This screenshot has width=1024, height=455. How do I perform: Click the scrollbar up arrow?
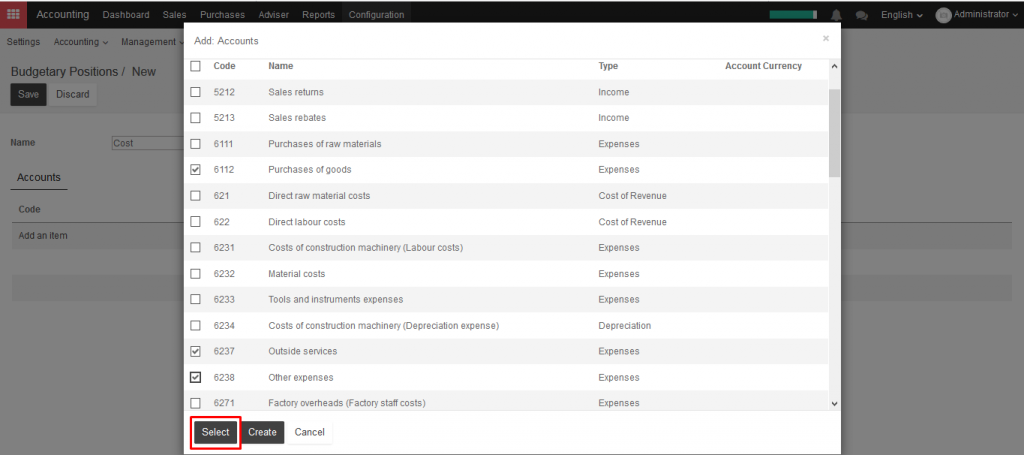(x=834, y=66)
